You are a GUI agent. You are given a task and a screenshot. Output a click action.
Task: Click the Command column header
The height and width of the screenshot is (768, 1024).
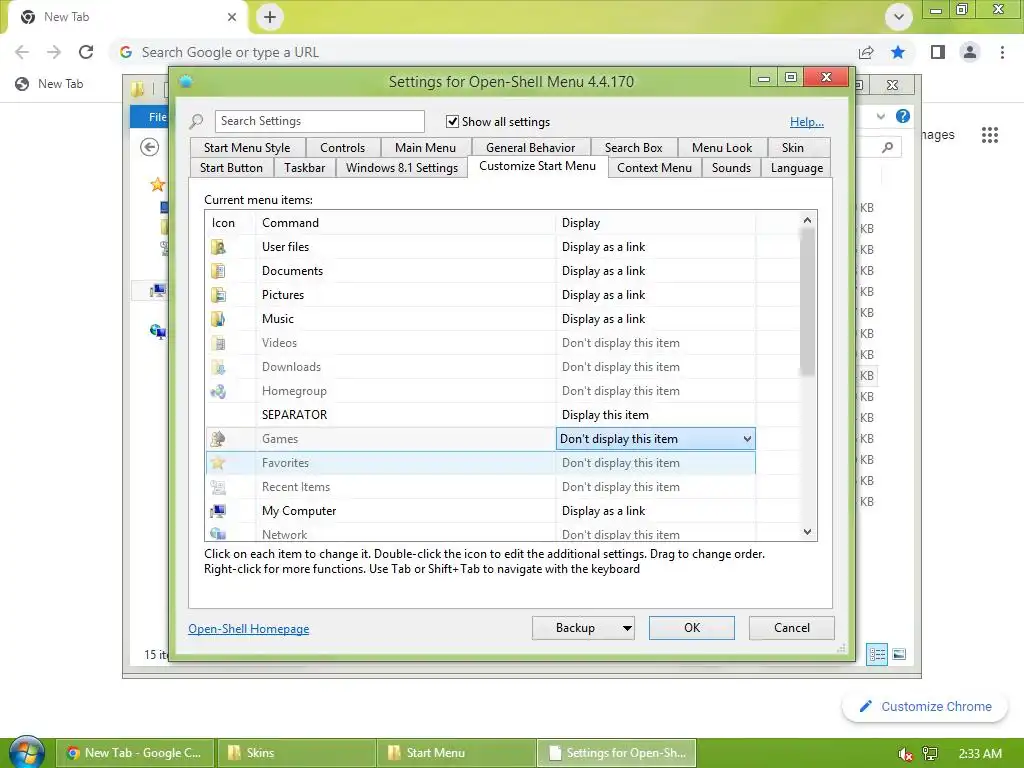click(405, 223)
